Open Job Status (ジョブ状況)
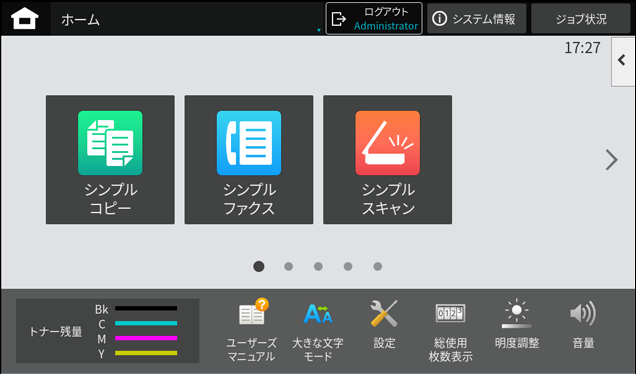636x374 pixels. [581, 19]
